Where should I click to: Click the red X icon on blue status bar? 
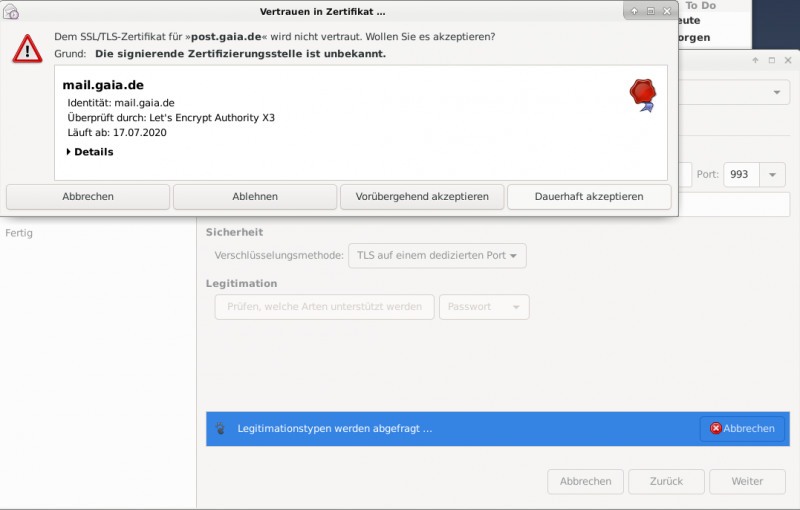(715, 428)
